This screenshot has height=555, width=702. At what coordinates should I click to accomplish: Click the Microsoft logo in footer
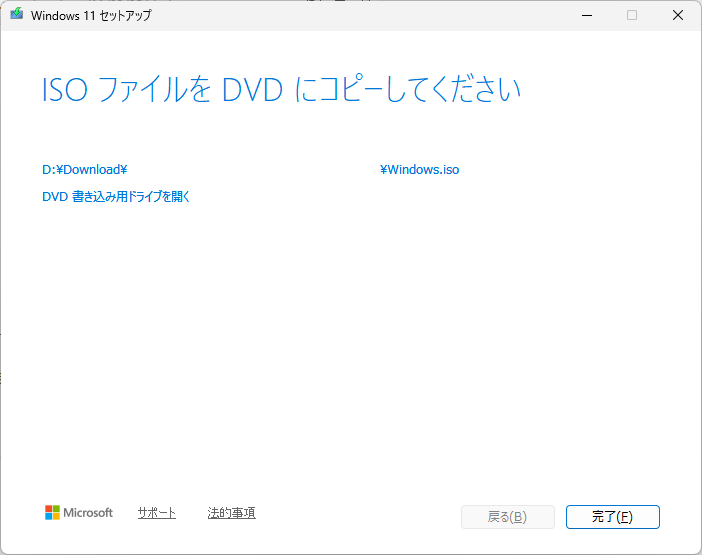(79, 513)
